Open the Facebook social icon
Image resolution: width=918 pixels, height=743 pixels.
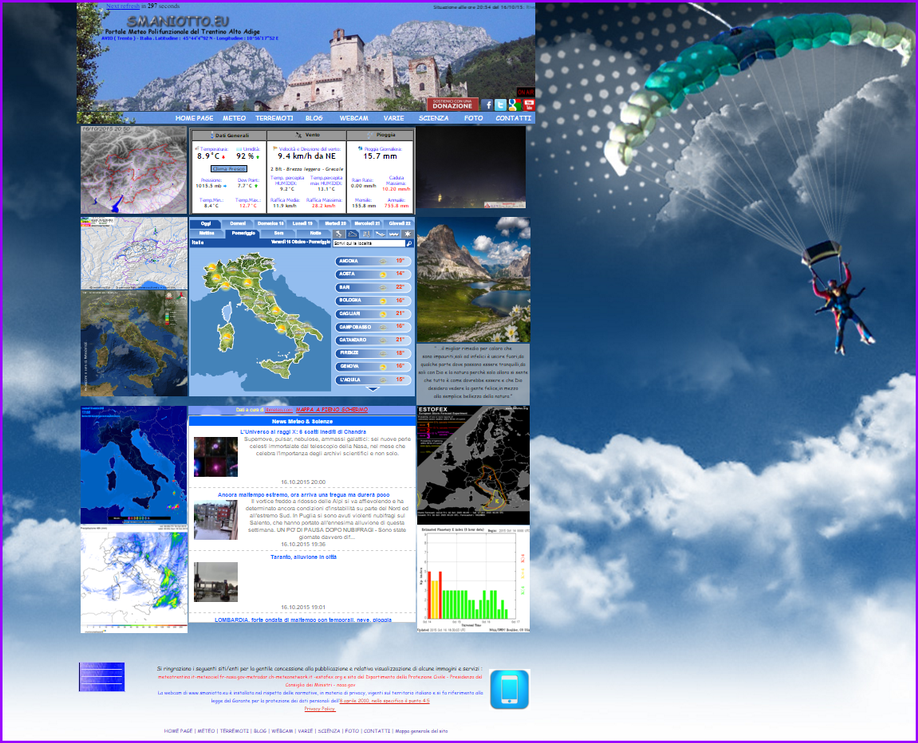(x=487, y=105)
